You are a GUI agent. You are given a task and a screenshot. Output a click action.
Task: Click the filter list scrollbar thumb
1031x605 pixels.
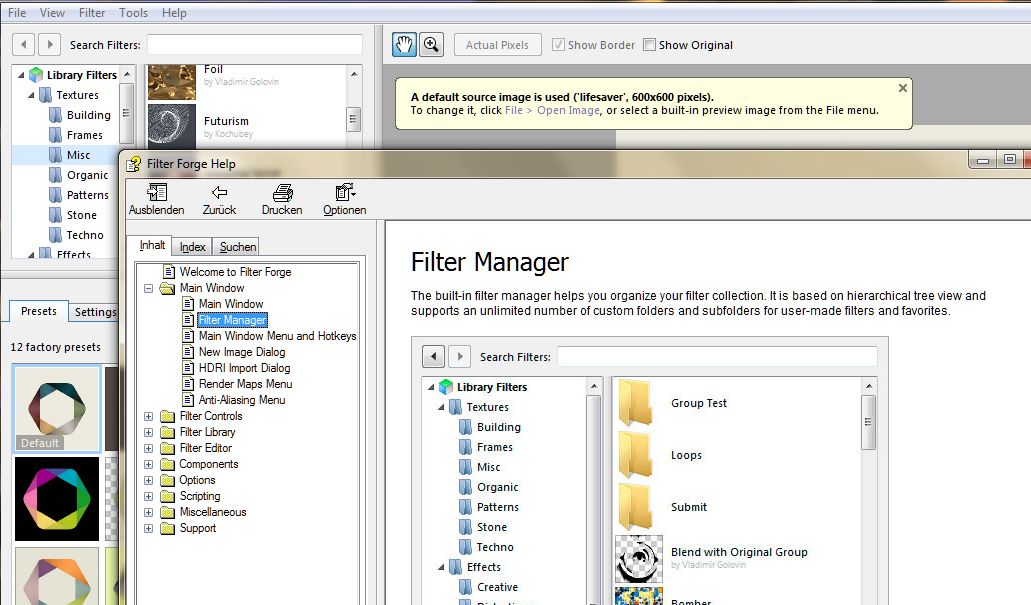tap(353, 119)
